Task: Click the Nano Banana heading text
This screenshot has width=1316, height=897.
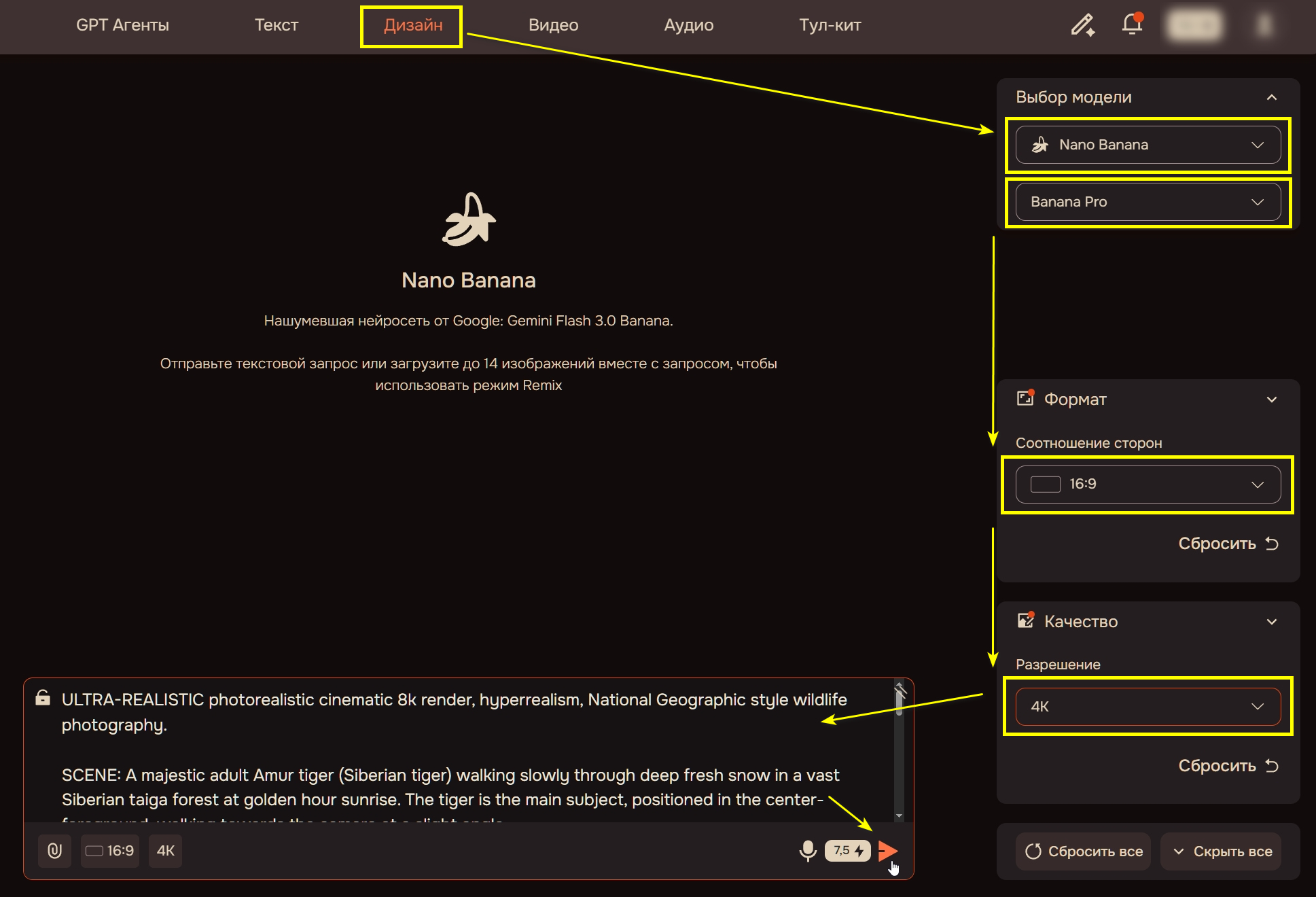Action: 469,280
